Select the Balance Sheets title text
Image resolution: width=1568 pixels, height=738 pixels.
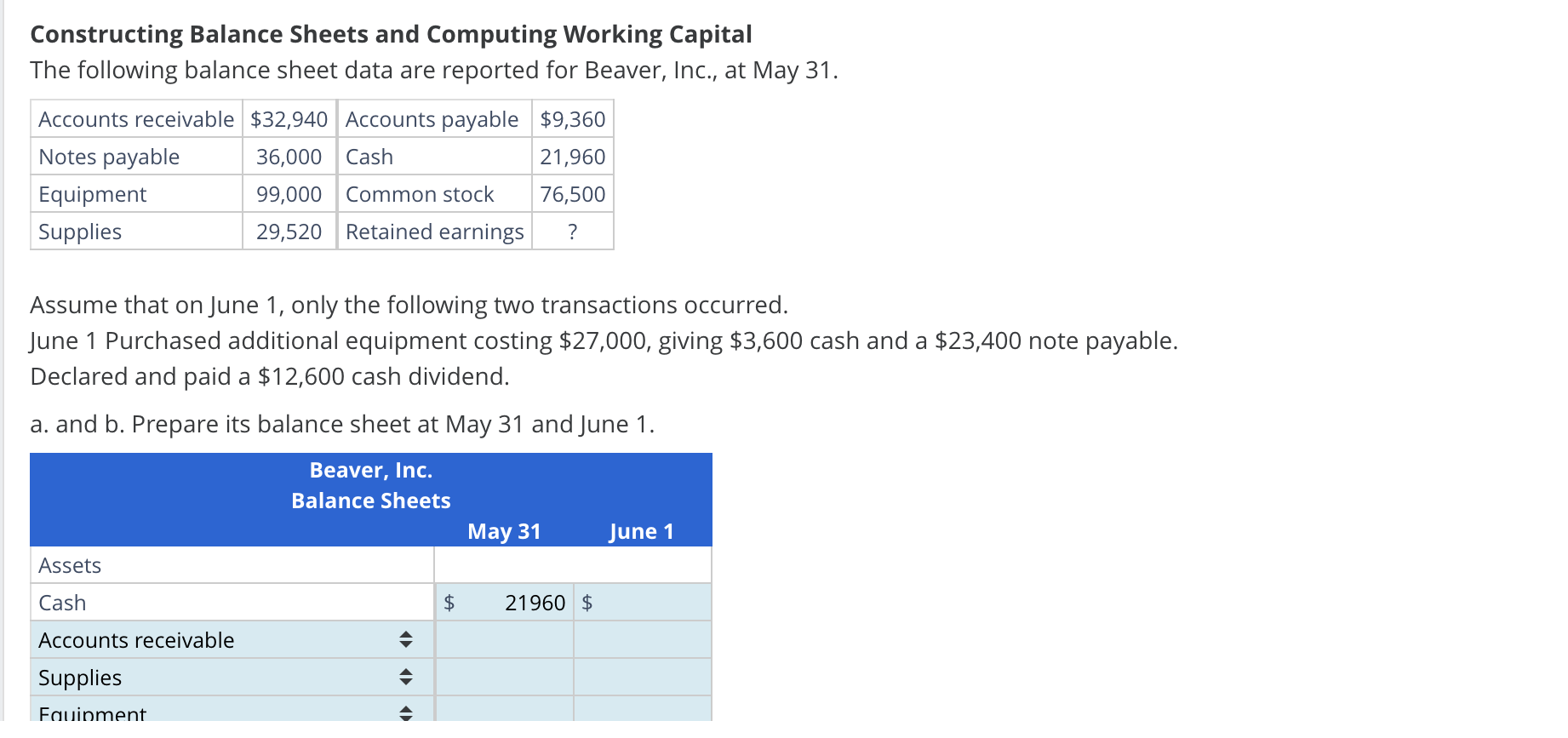point(370,501)
